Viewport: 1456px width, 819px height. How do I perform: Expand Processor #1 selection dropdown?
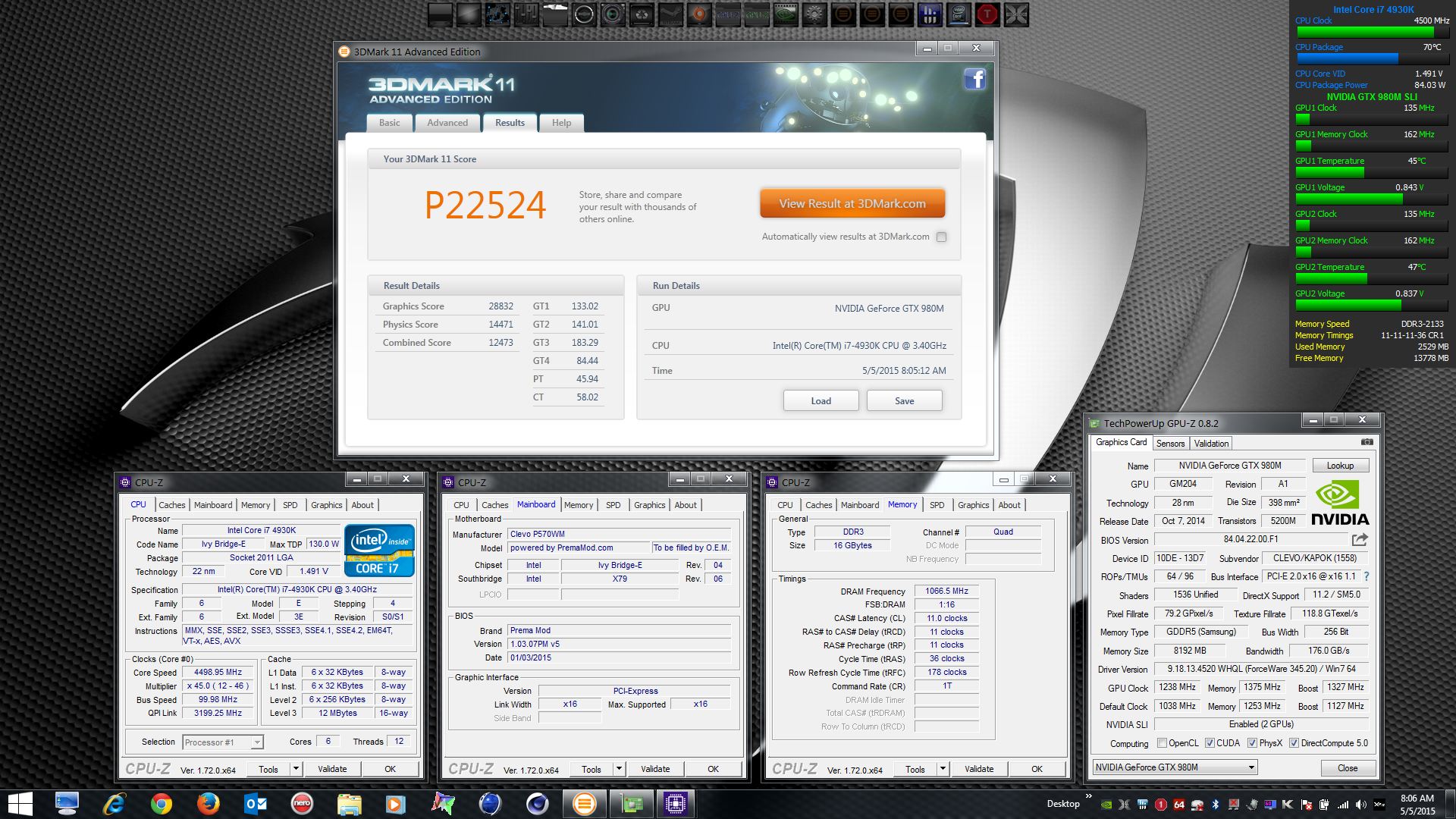[x=256, y=742]
